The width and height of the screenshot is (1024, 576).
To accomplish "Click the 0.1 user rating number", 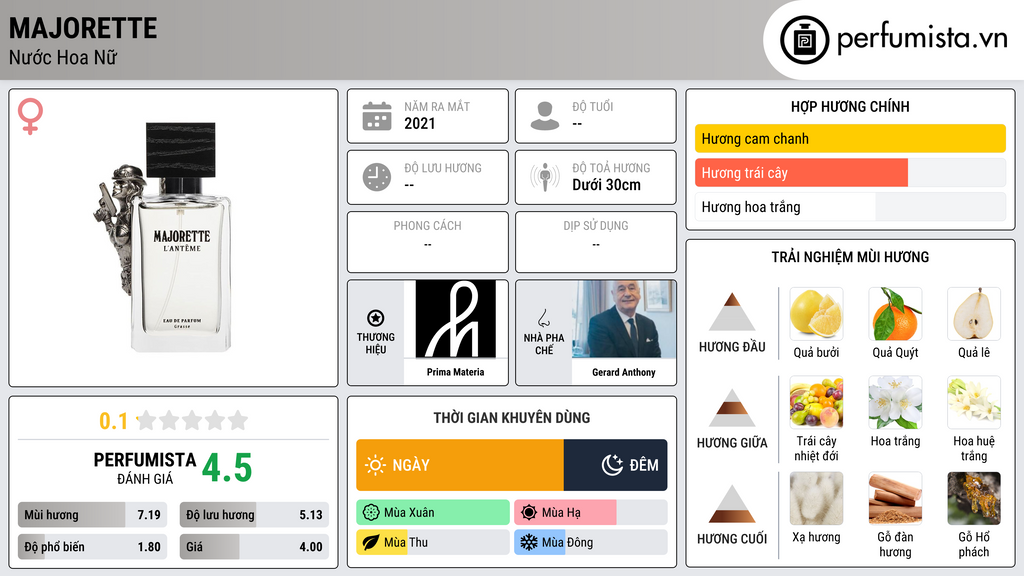I will (x=114, y=421).
